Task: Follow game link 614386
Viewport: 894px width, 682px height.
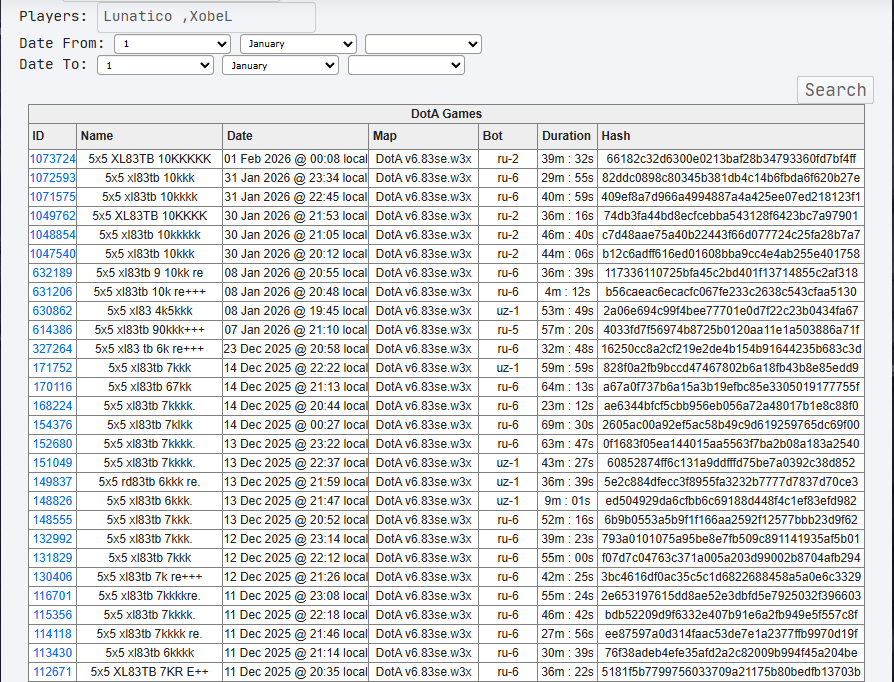Action: [x=52, y=330]
